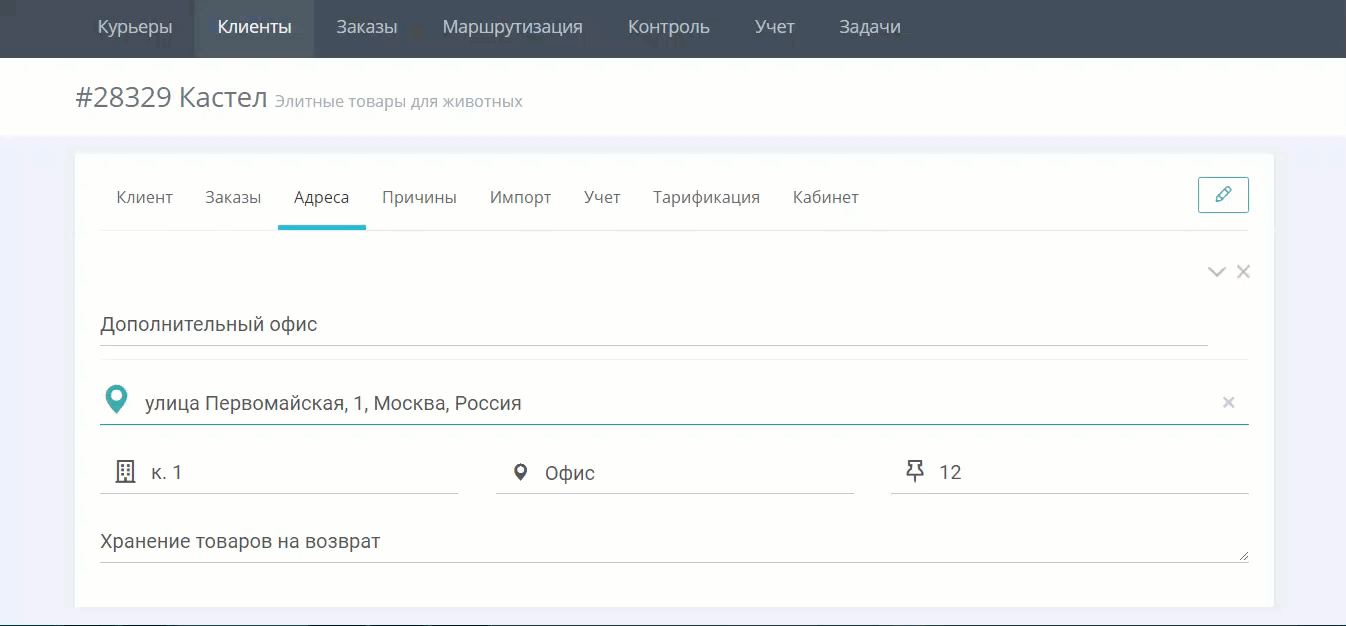Collapse the address card with chevron
The height and width of the screenshot is (626, 1346).
(1216, 272)
